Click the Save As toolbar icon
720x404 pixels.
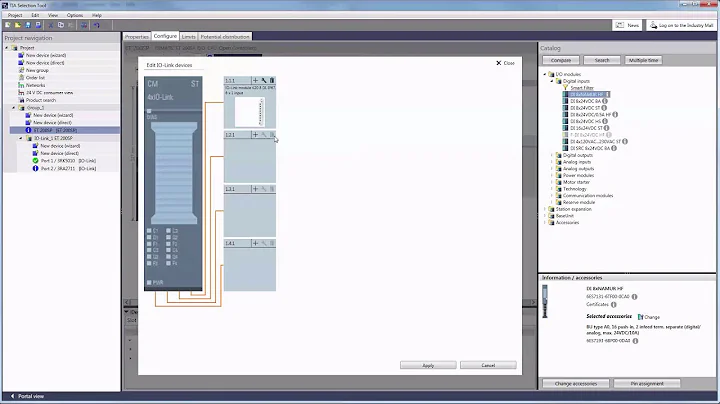click(38, 25)
